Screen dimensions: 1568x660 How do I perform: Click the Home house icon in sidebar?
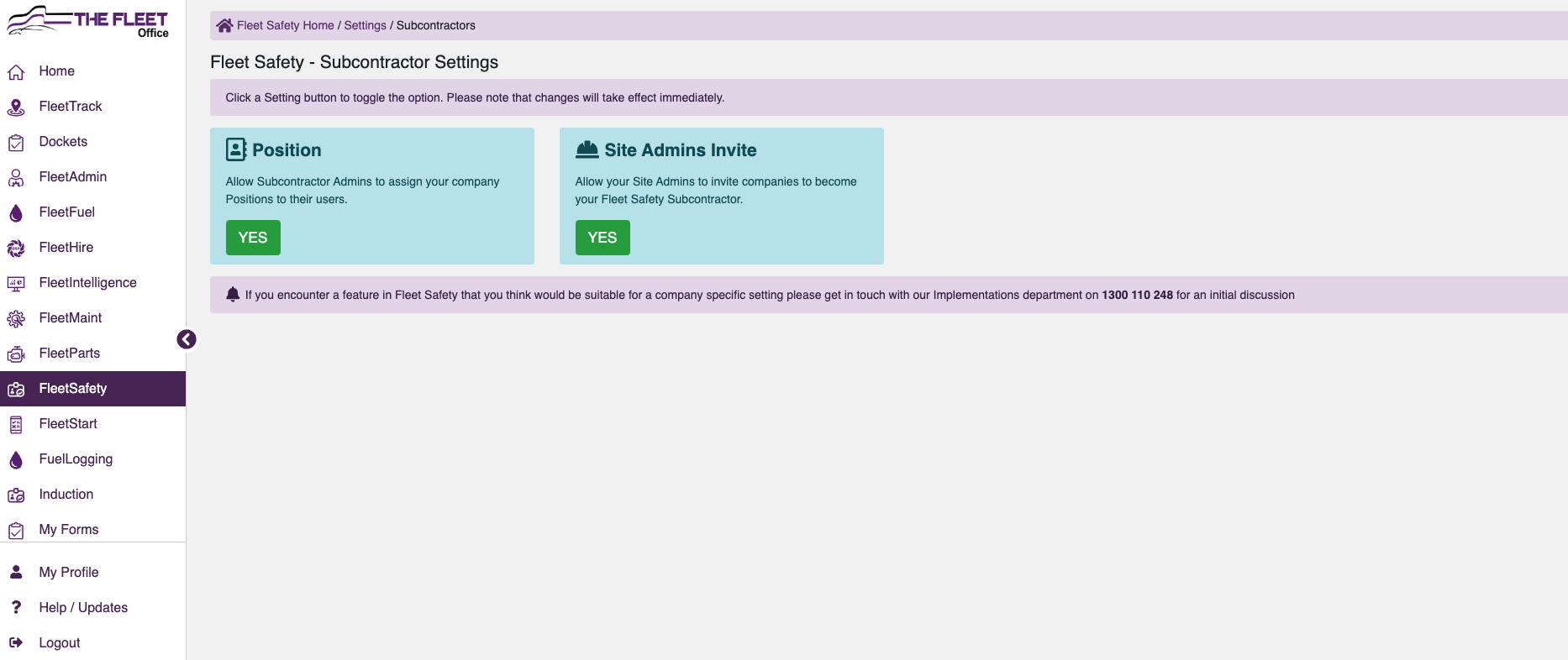click(16, 72)
